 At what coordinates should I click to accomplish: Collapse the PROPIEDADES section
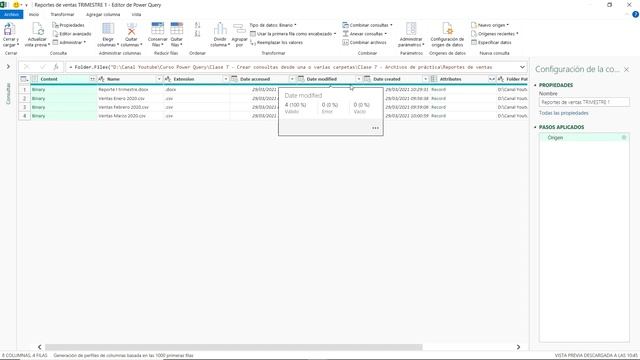coord(536,85)
